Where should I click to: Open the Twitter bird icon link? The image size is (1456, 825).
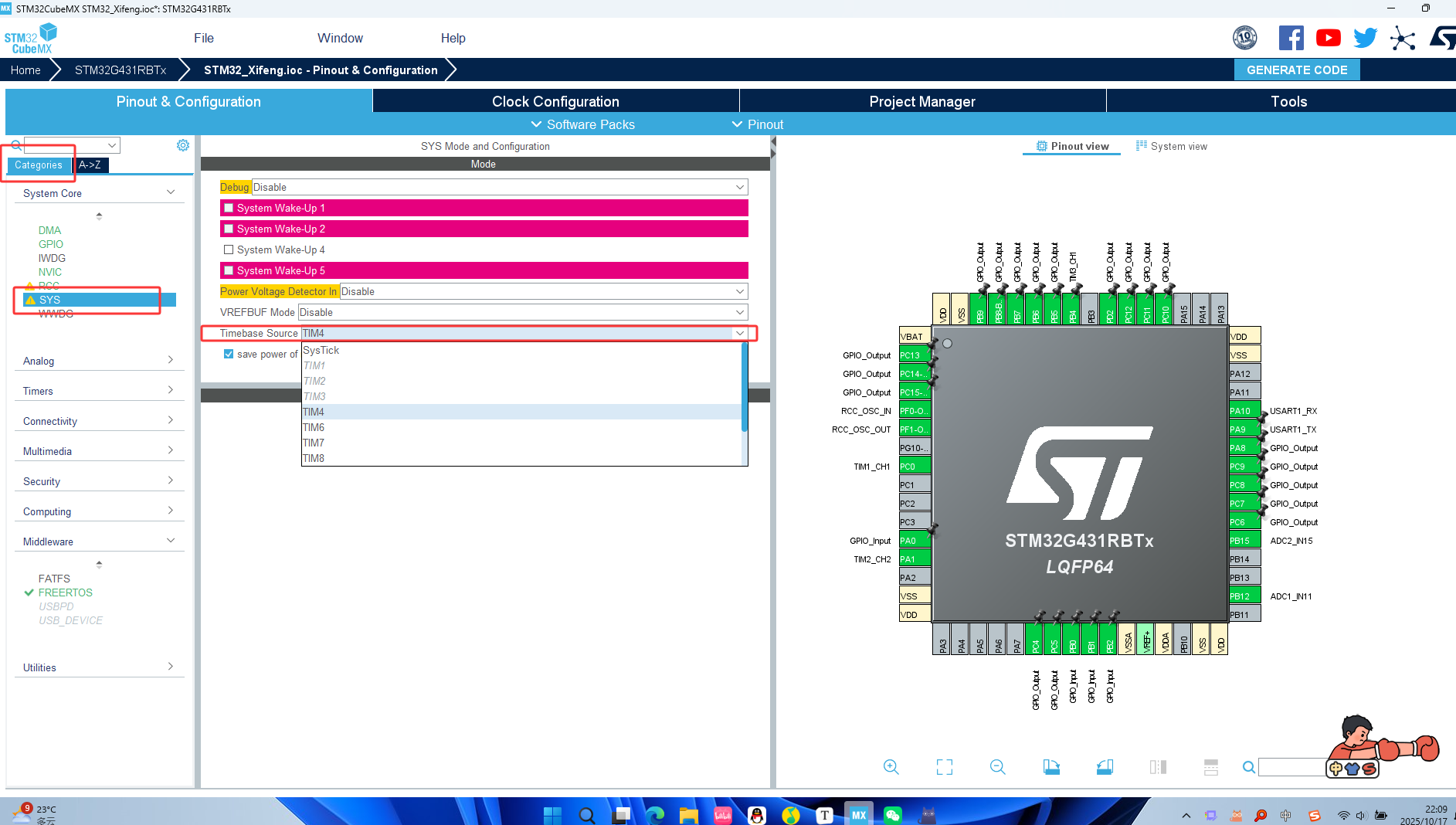point(1365,38)
